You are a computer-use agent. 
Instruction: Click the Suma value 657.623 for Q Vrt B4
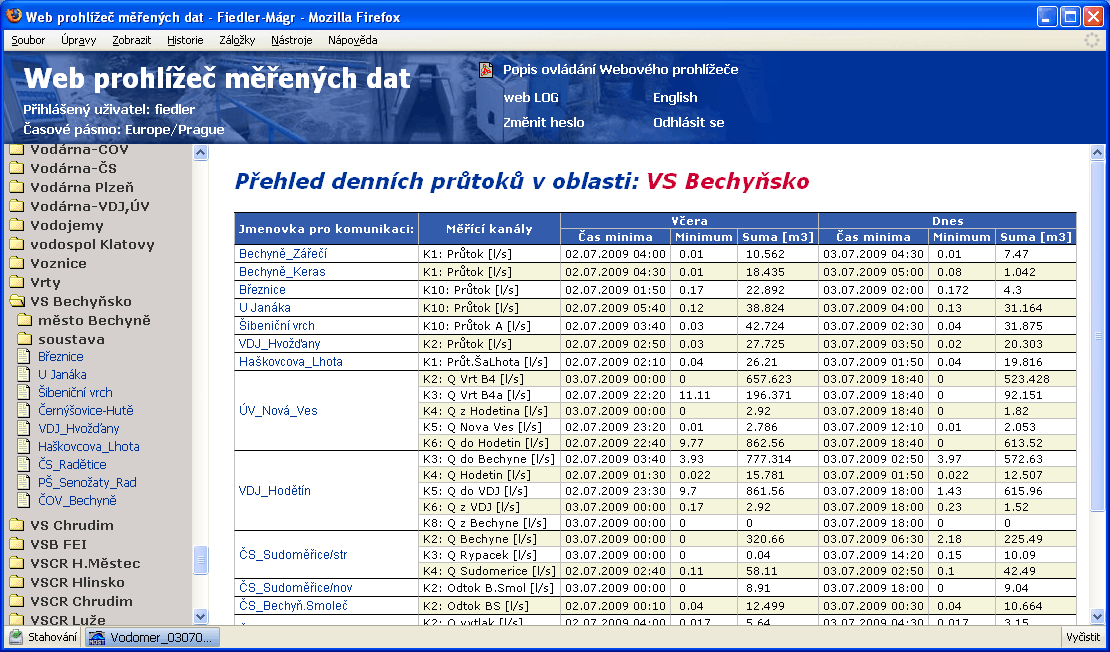[x=769, y=379]
